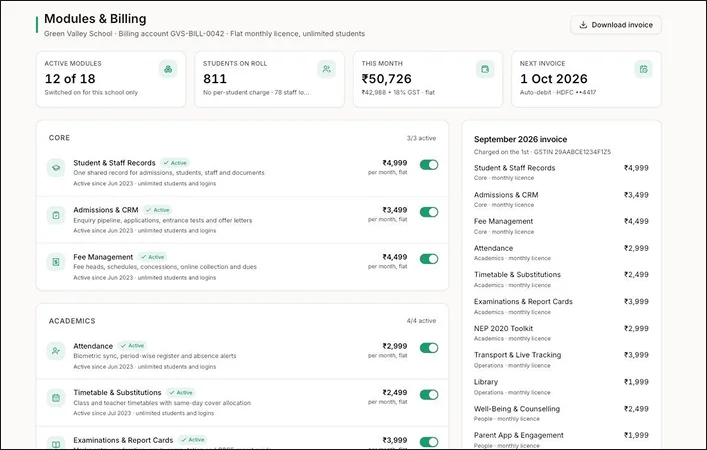Click the ACADEMICS section label
The image size is (707, 450).
click(x=72, y=321)
